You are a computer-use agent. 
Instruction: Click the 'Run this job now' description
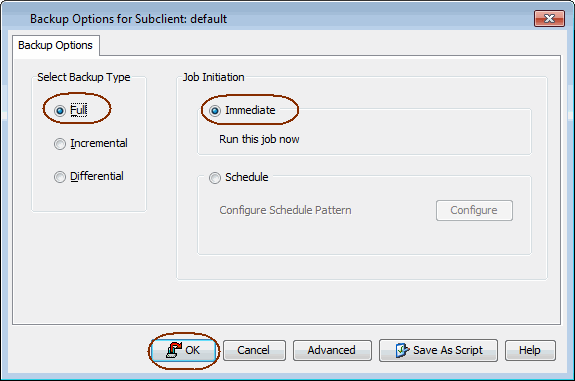click(259, 139)
